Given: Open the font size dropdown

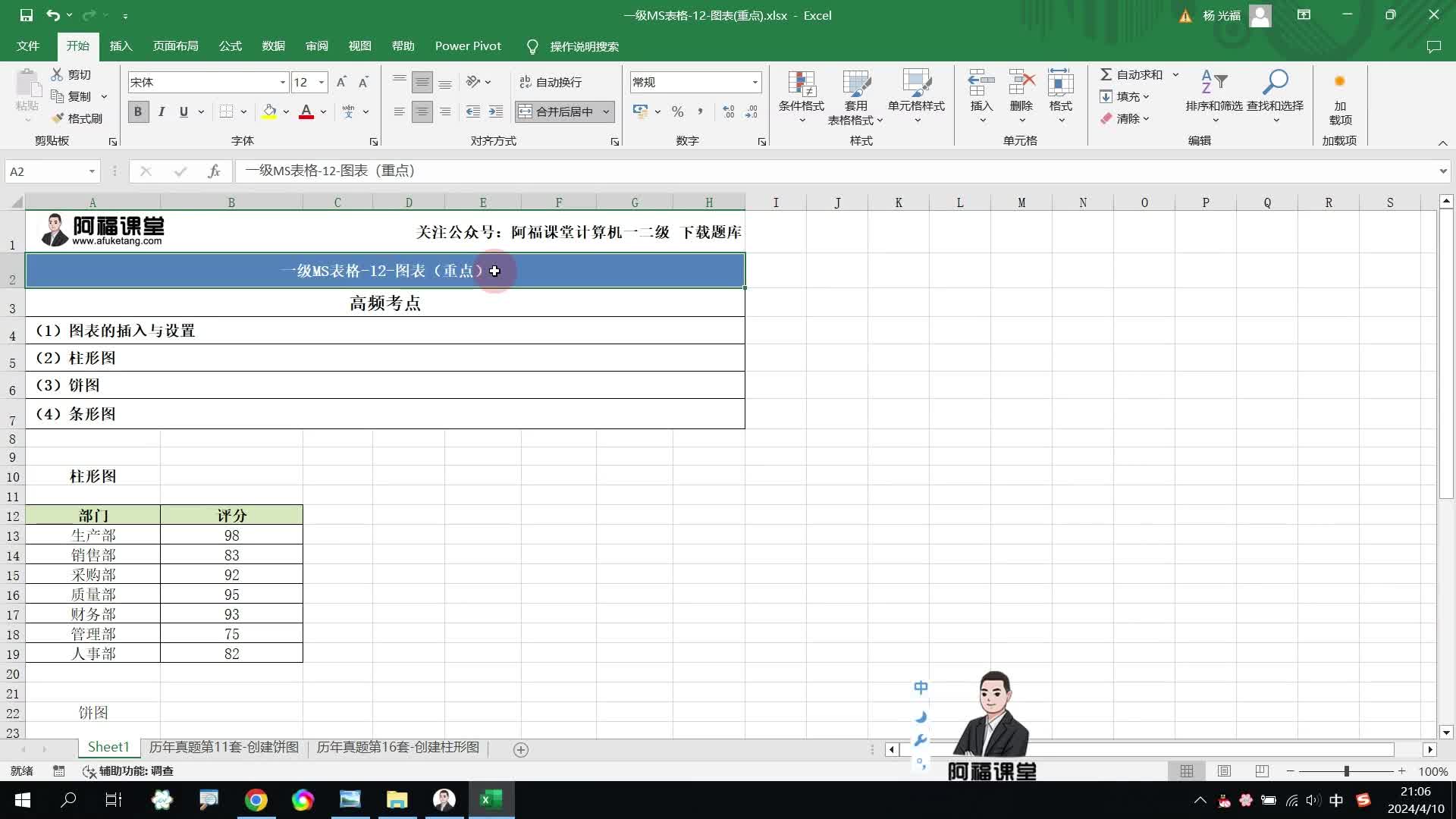Looking at the screenshot, I should 322,82.
